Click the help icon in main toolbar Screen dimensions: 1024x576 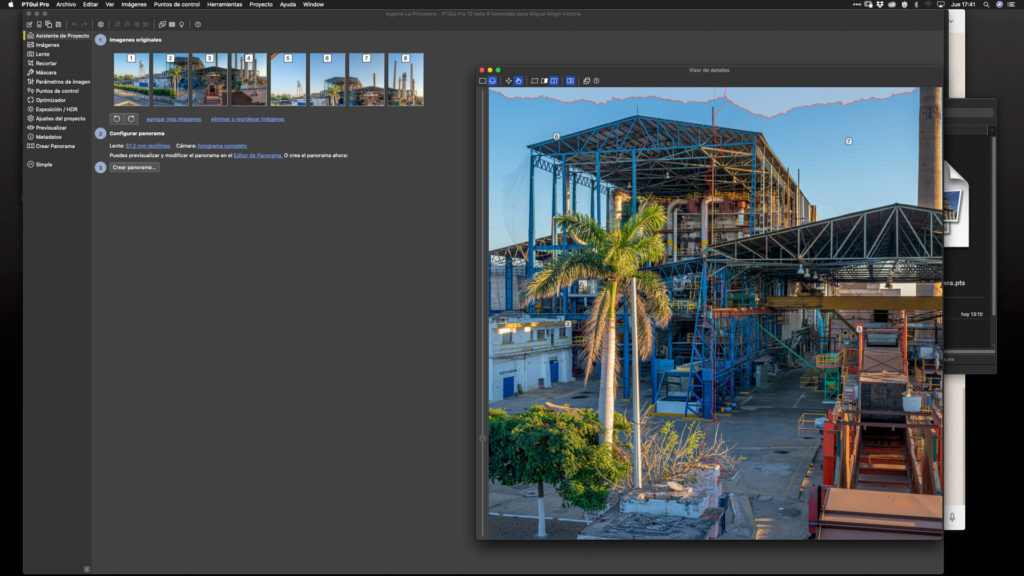198,24
